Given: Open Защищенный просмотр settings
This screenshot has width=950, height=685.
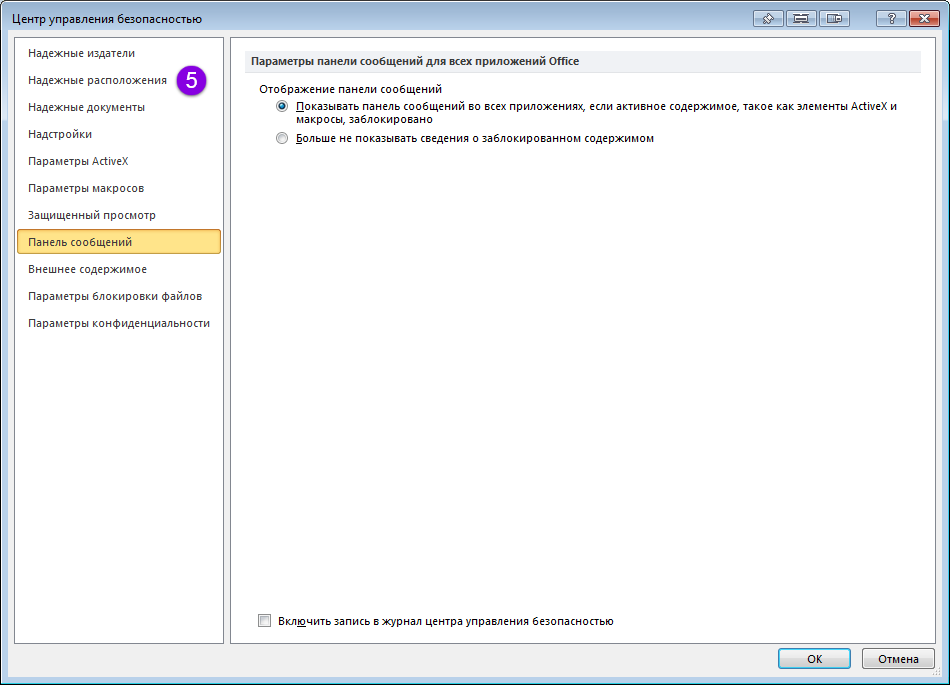Looking at the screenshot, I should [x=119, y=215].
